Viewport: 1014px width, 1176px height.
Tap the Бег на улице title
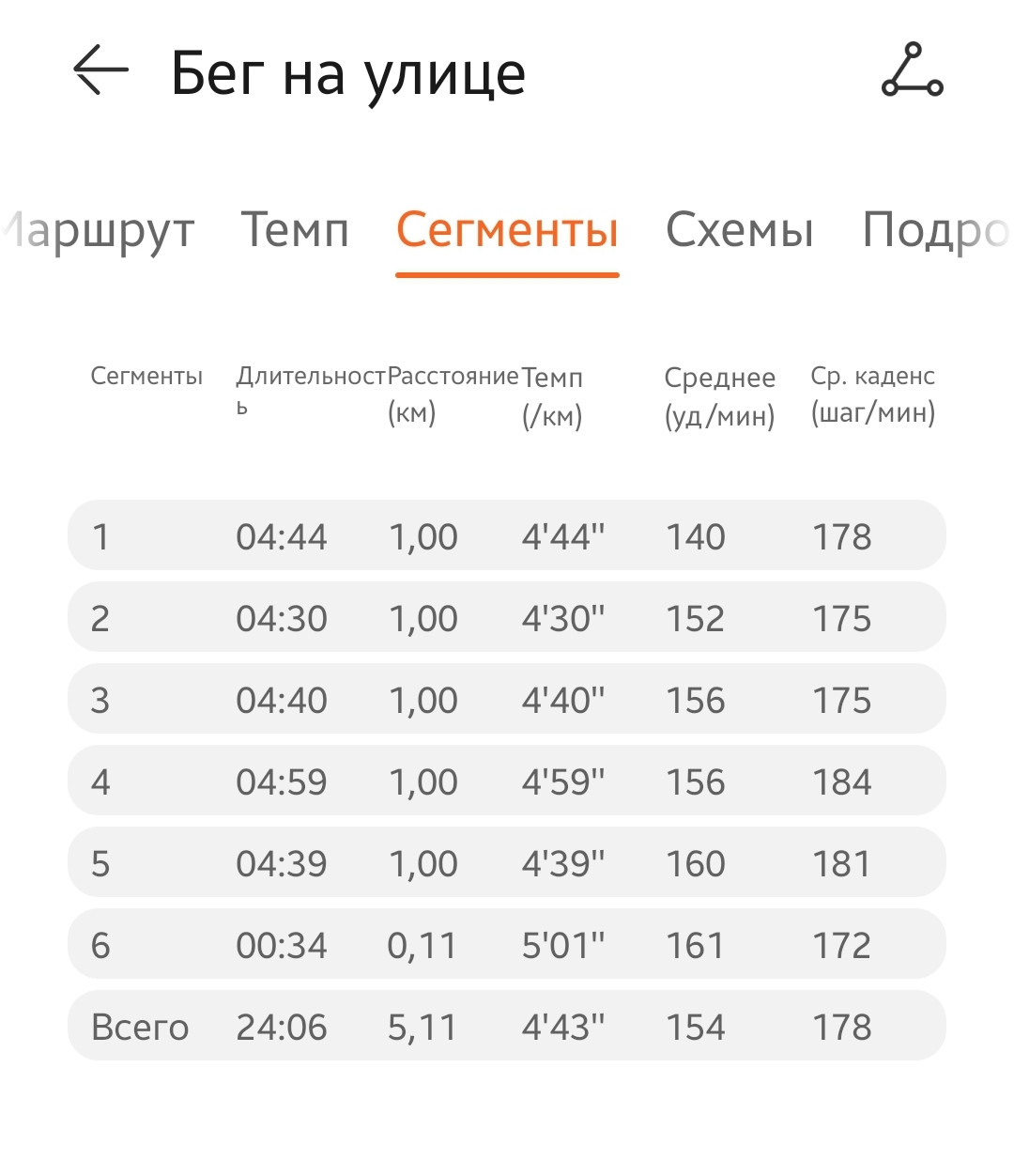click(x=348, y=74)
